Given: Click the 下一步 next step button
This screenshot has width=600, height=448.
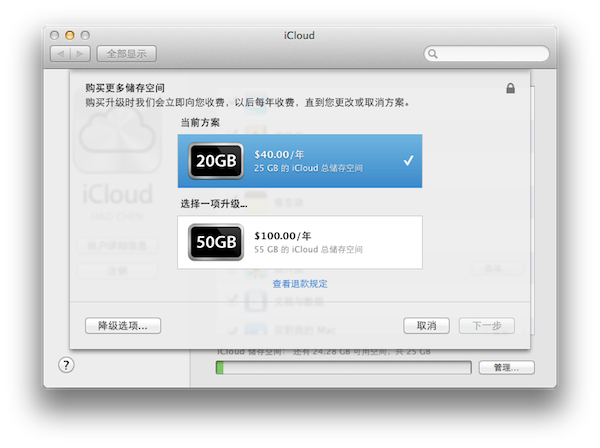Looking at the screenshot, I should tap(487, 326).
